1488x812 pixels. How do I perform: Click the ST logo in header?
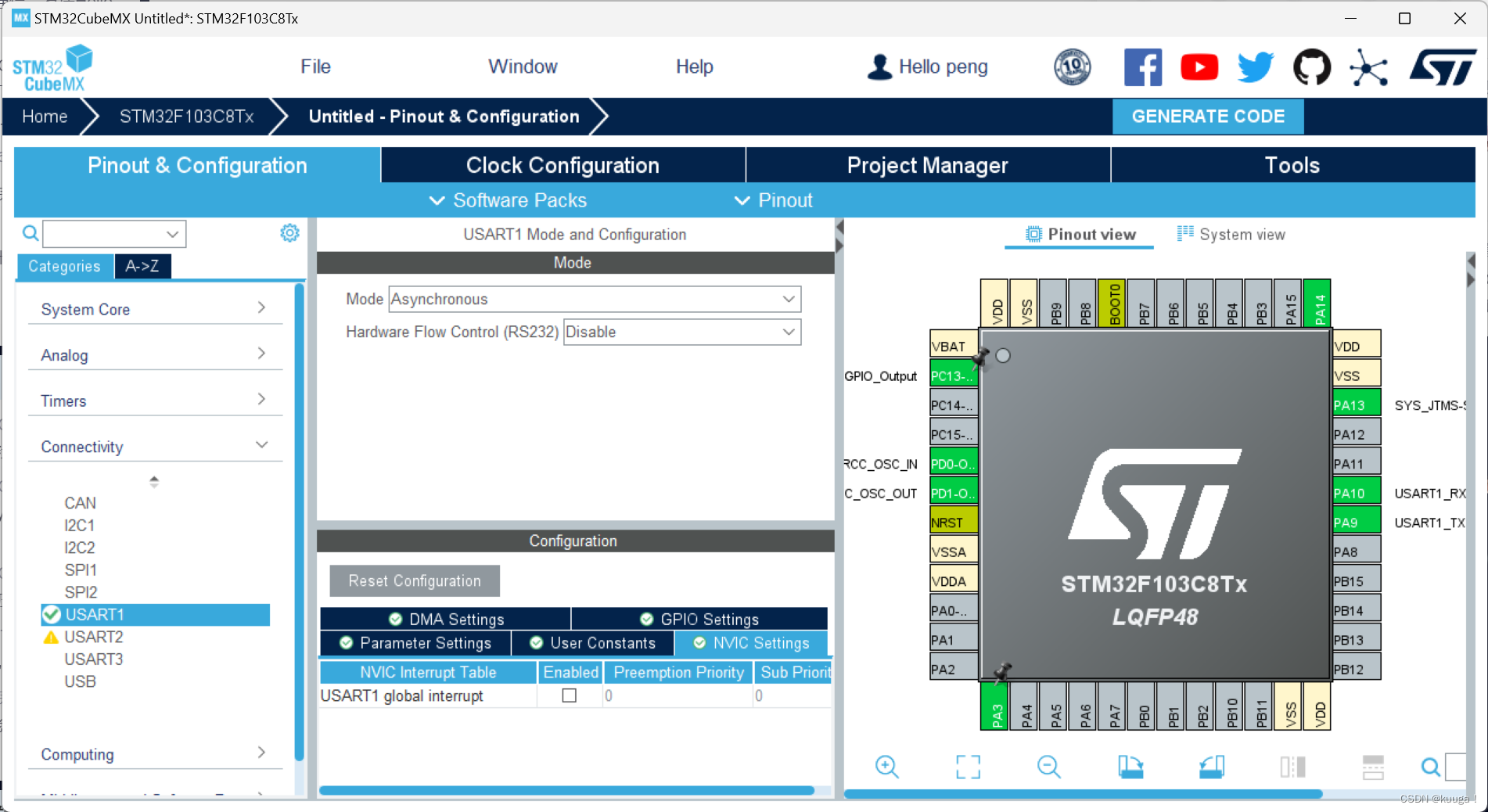pos(1443,67)
